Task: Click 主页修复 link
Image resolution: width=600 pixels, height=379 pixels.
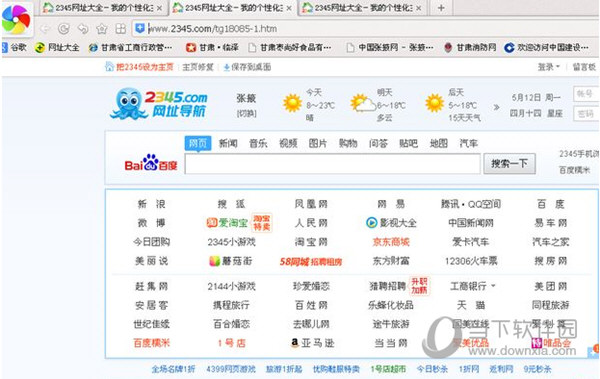Action: point(197,67)
